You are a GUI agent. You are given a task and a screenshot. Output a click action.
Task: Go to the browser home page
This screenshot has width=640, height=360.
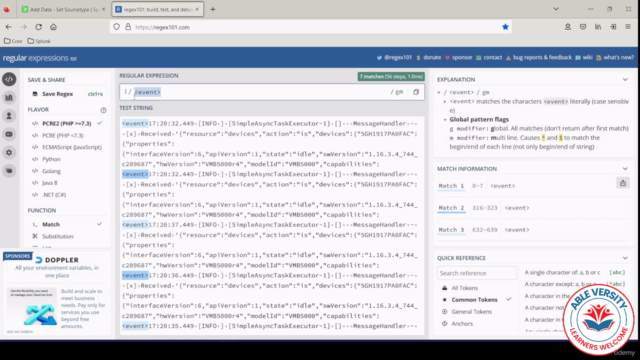(x=53, y=27)
